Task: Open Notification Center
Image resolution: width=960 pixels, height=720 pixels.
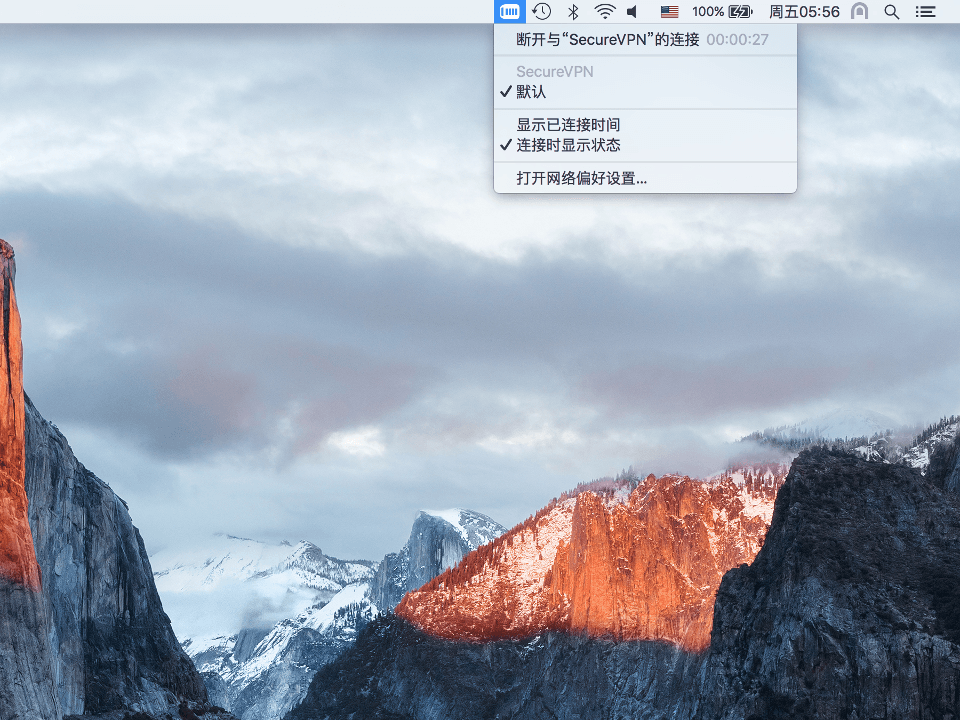Action: [x=925, y=12]
